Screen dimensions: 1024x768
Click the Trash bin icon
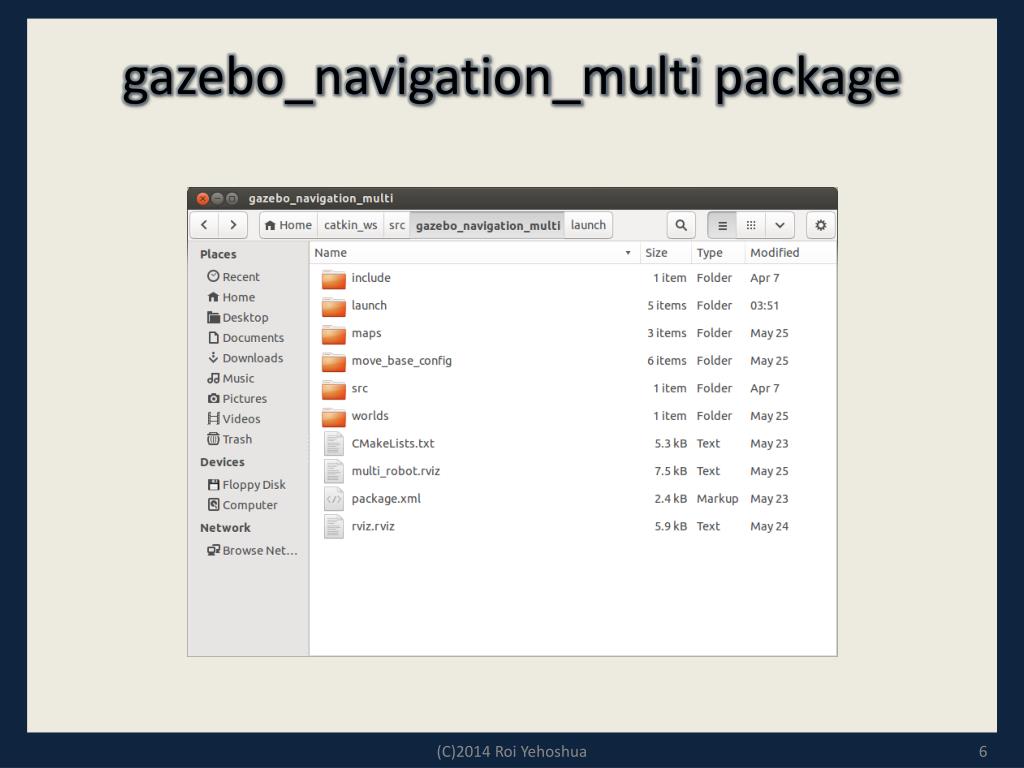point(213,439)
